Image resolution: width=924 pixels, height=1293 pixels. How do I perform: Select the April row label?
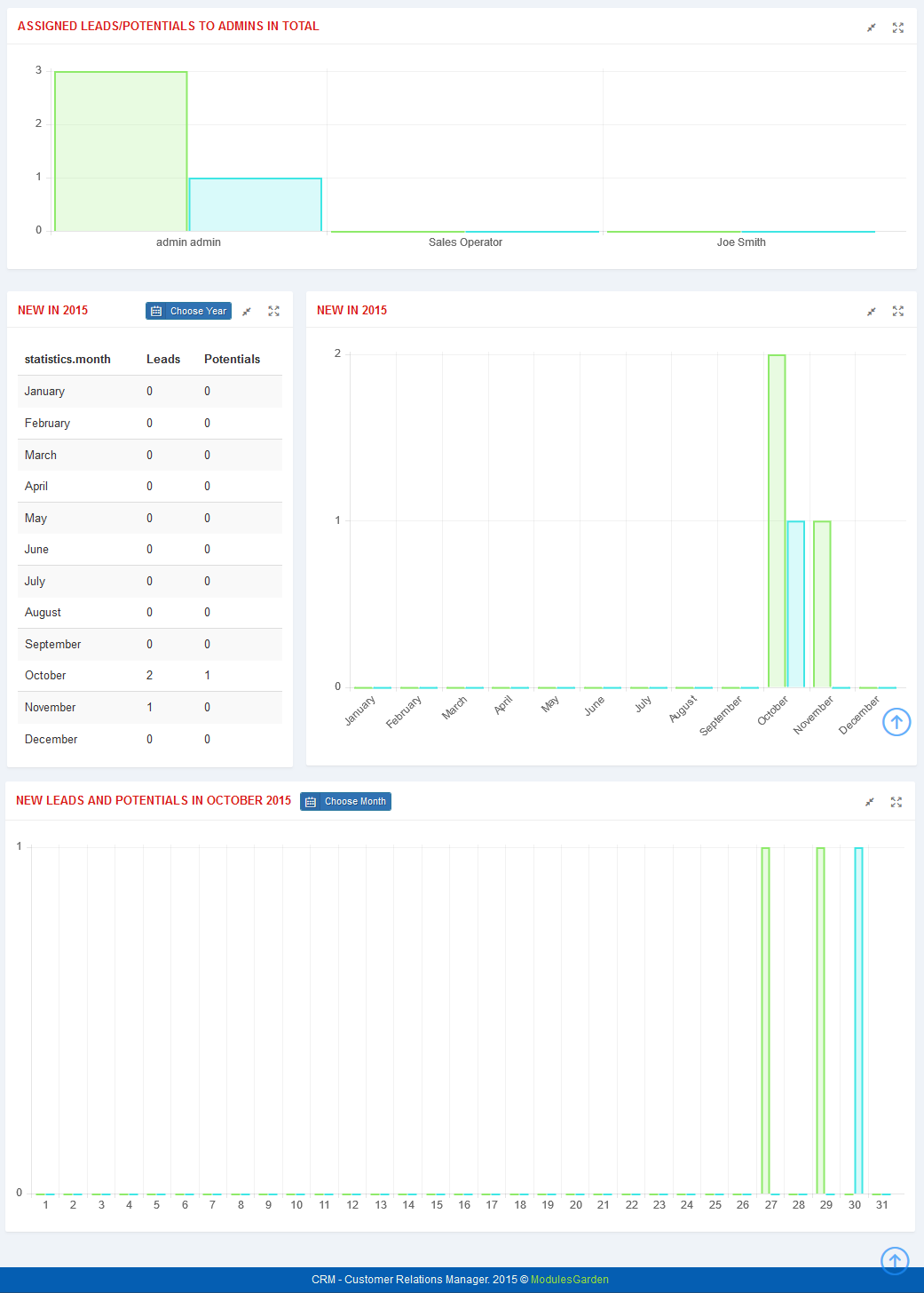coord(36,487)
